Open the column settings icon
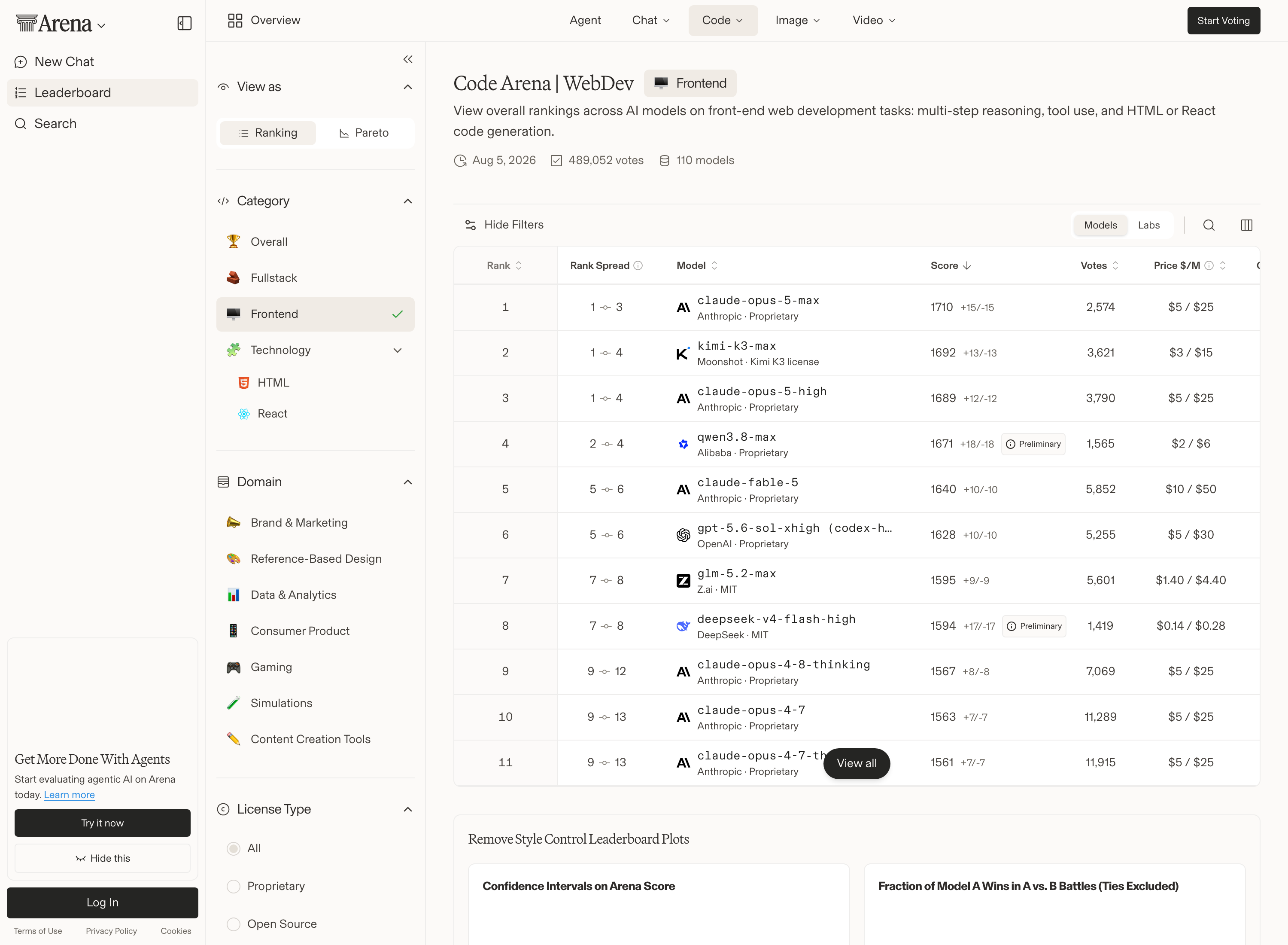Screen dimensions: 1288x945 [1246, 225]
